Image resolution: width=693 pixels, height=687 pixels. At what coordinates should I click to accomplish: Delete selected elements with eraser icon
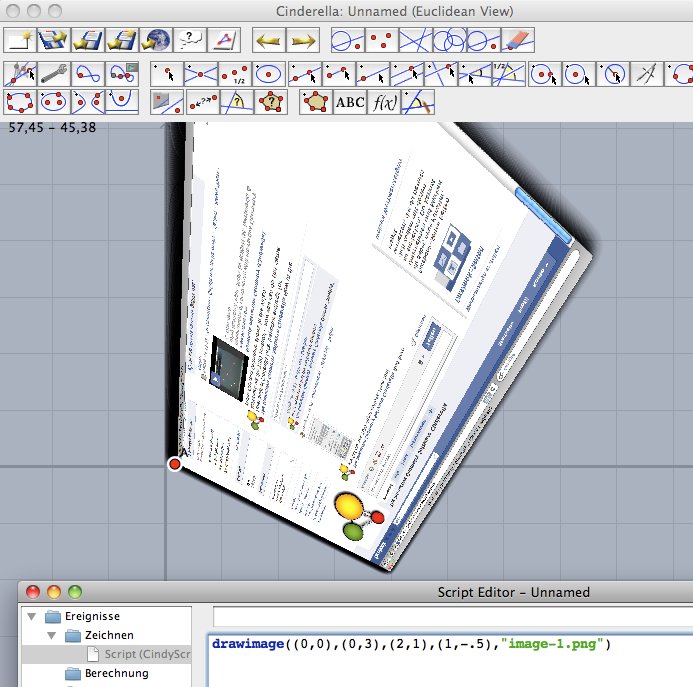pyautogui.click(x=518, y=40)
